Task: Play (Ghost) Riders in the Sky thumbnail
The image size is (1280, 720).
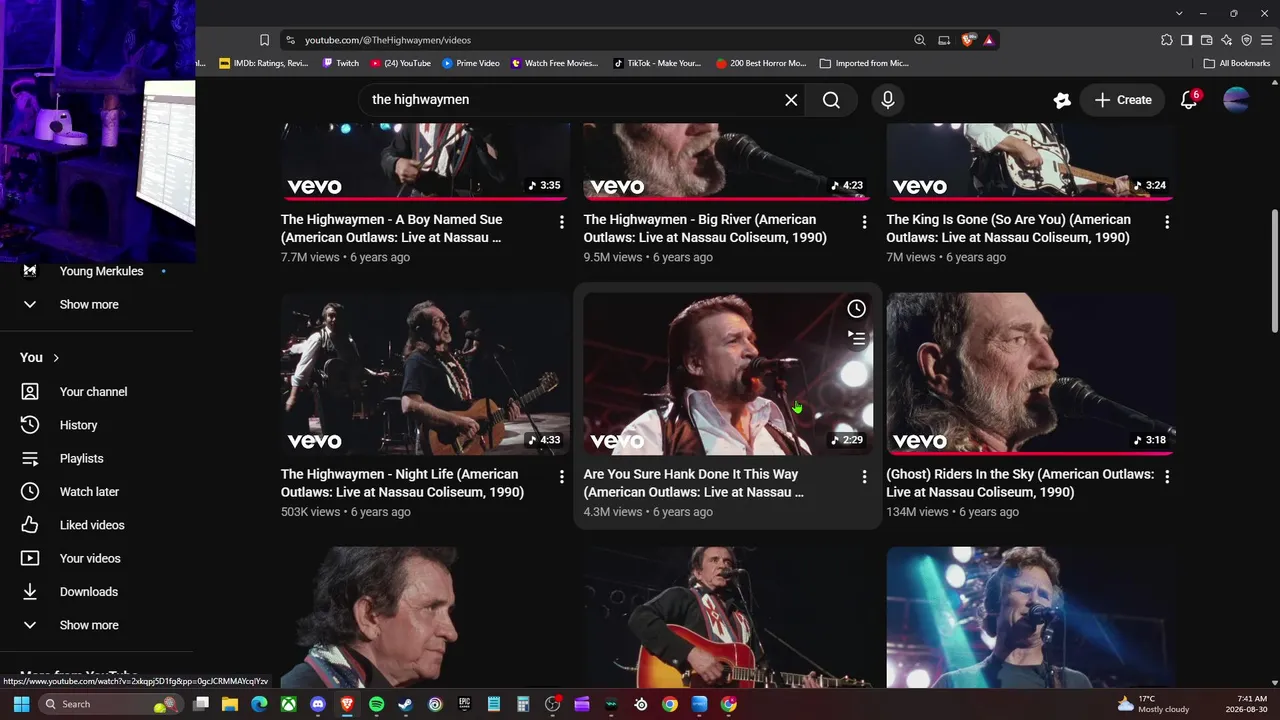Action: pos(1030,374)
